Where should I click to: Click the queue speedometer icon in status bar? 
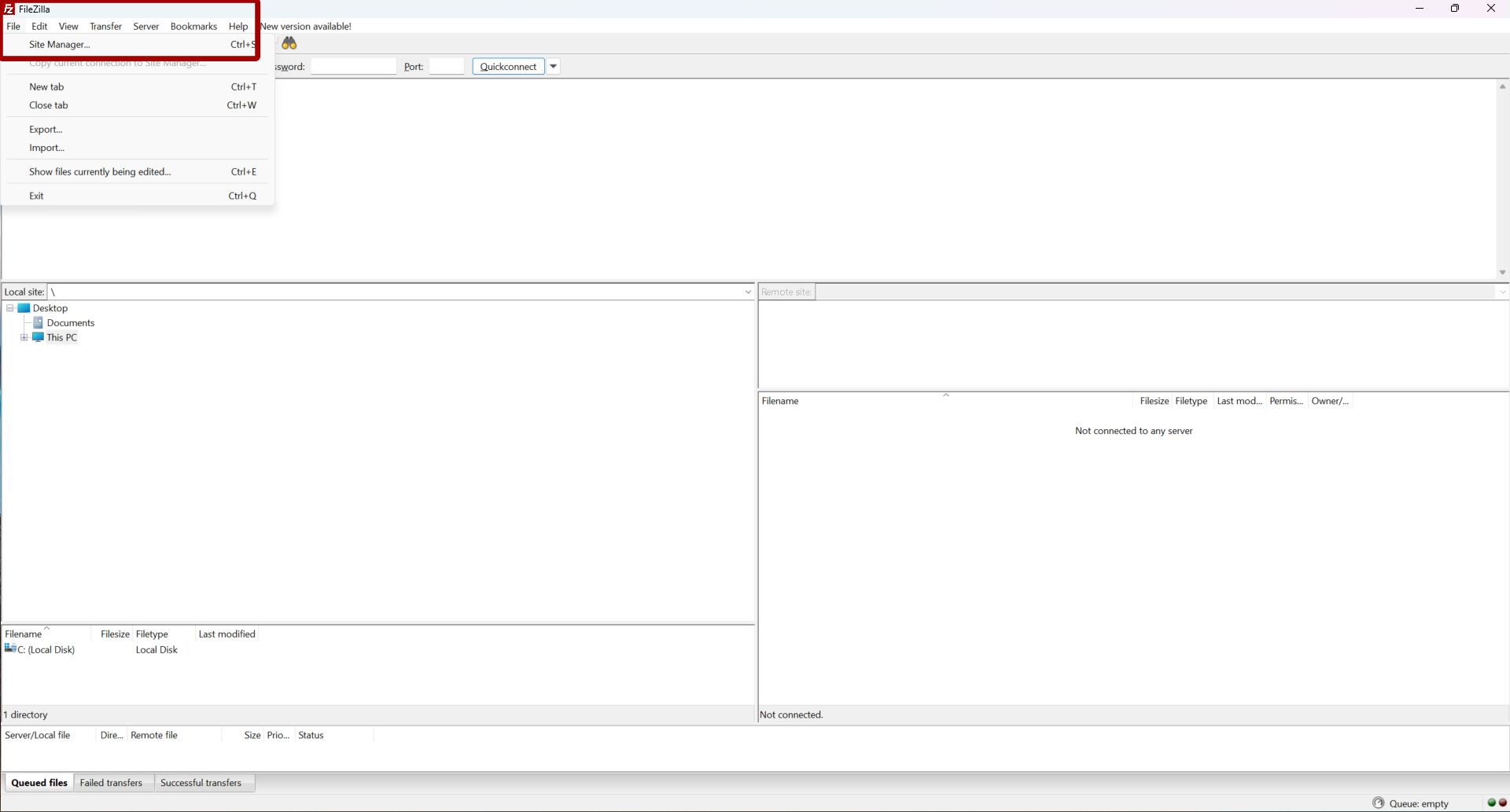(x=1378, y=803)
